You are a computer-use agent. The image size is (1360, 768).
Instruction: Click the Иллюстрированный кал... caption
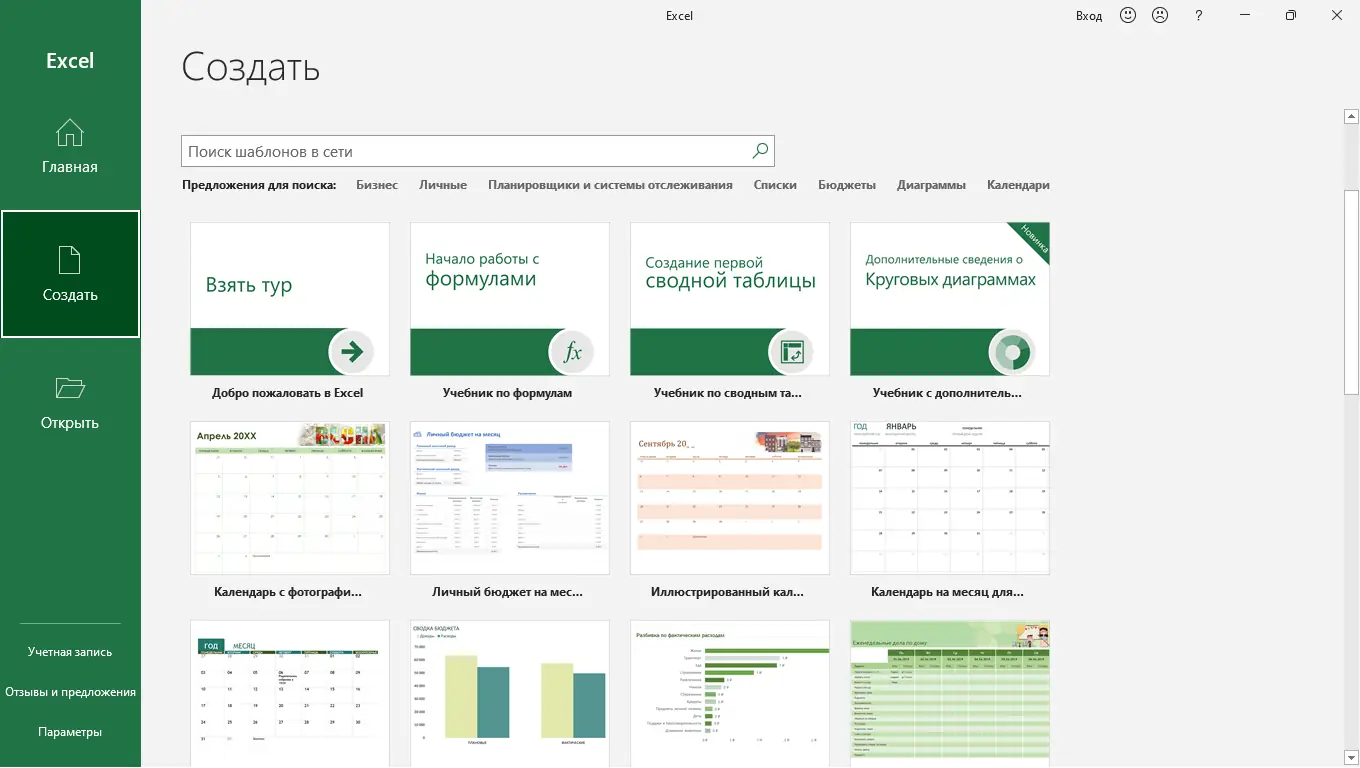tap(727, 592)
